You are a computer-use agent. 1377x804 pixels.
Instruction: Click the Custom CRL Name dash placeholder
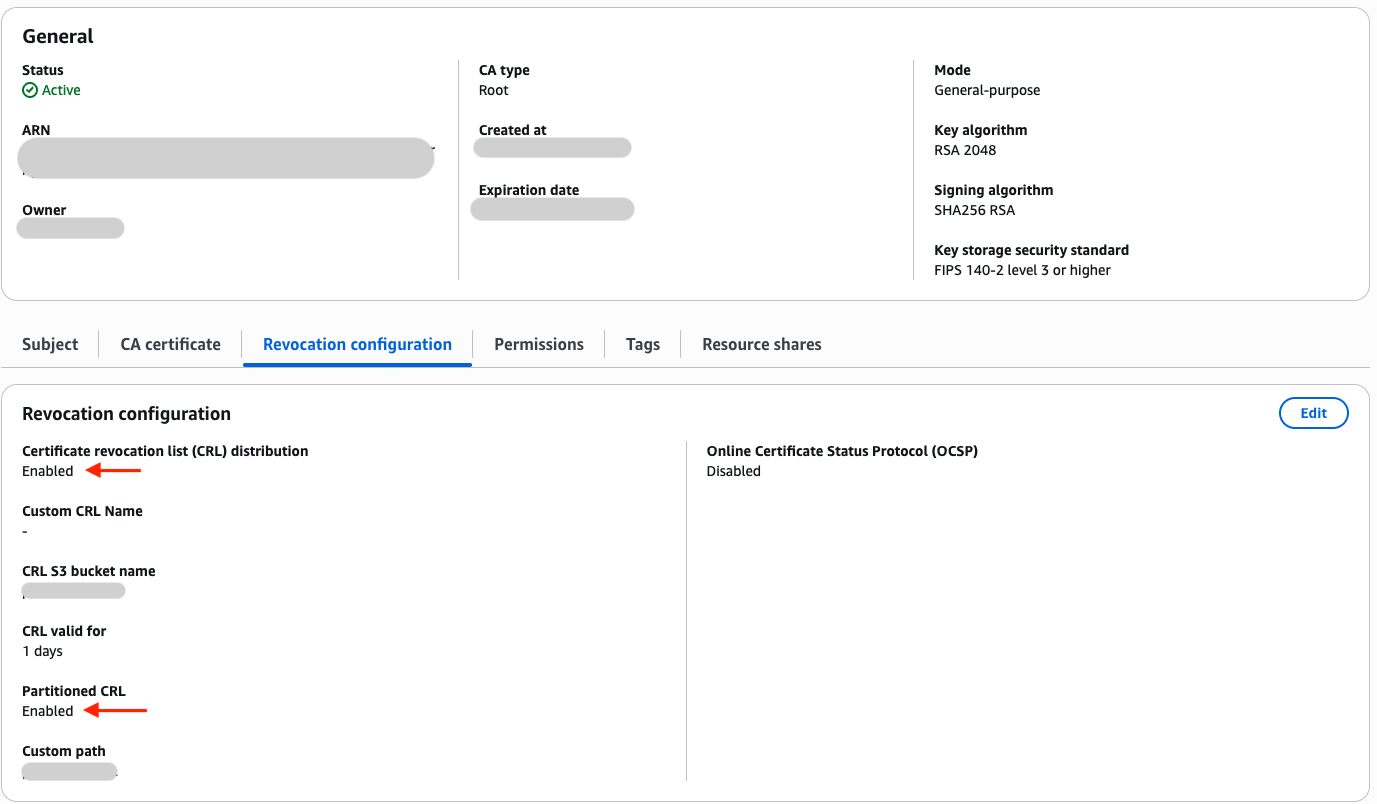[25, 531]
